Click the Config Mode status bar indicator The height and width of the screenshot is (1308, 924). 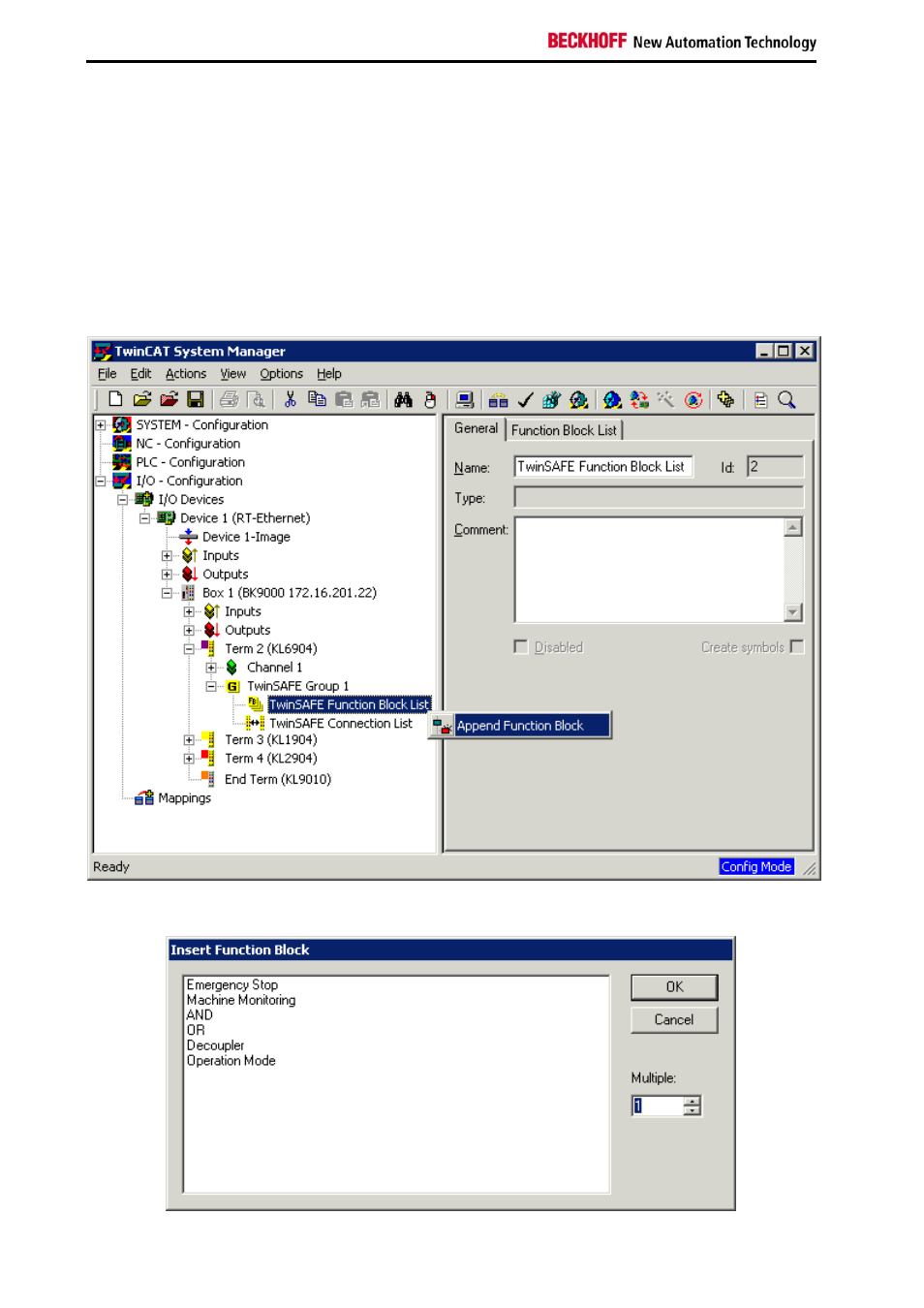pyautogui.click(x=756, y=866)
